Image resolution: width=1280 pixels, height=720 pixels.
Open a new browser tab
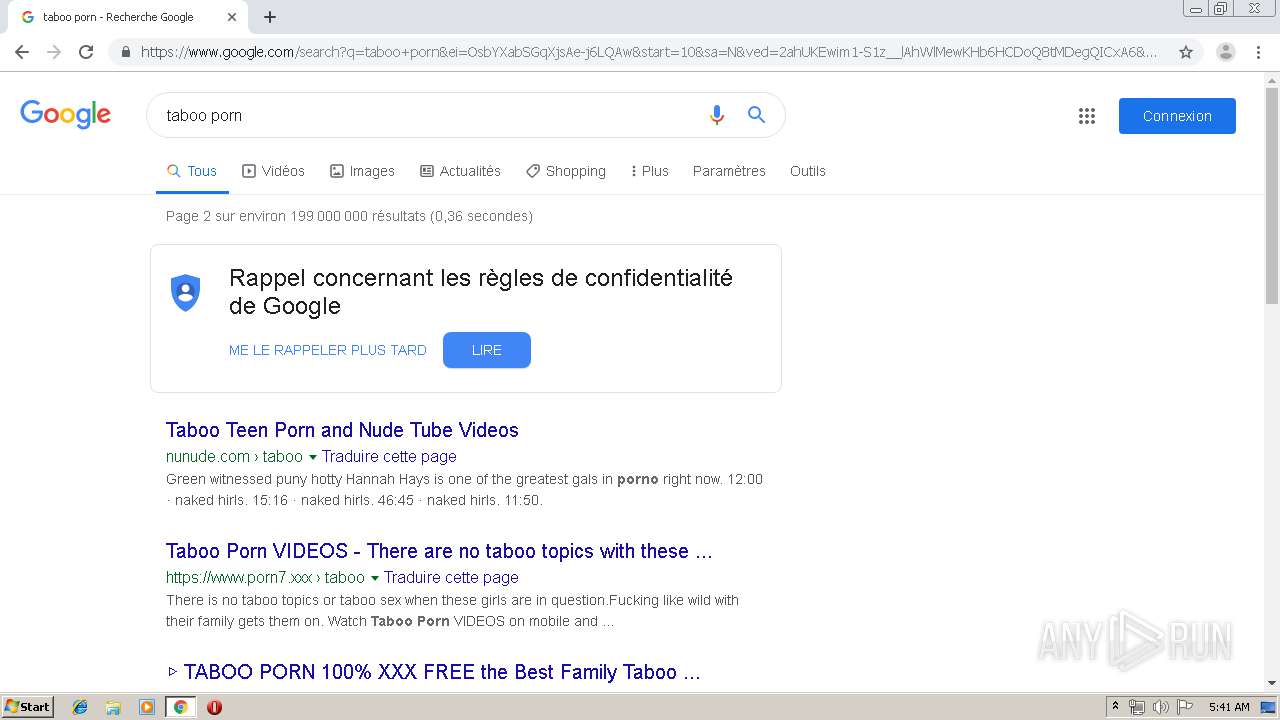[270, 17]
